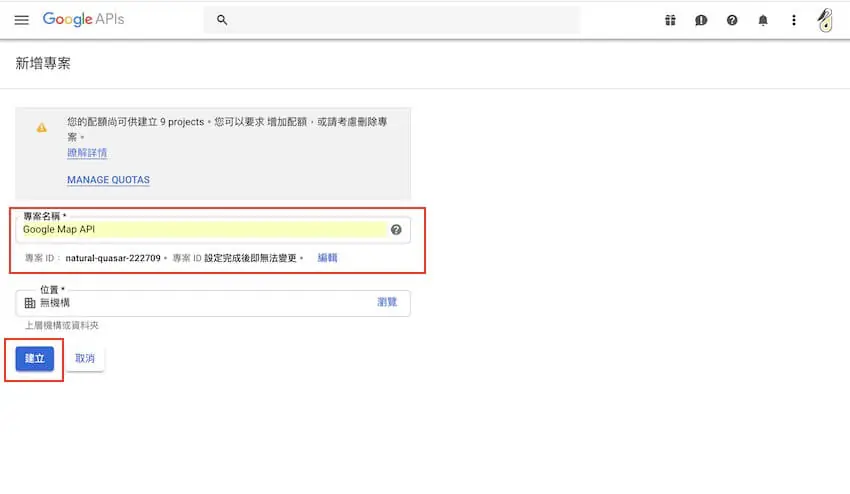Open the 瞭解詳情 link
The width and height of the screenshot is (850, 494).
(x=87, y=153)
